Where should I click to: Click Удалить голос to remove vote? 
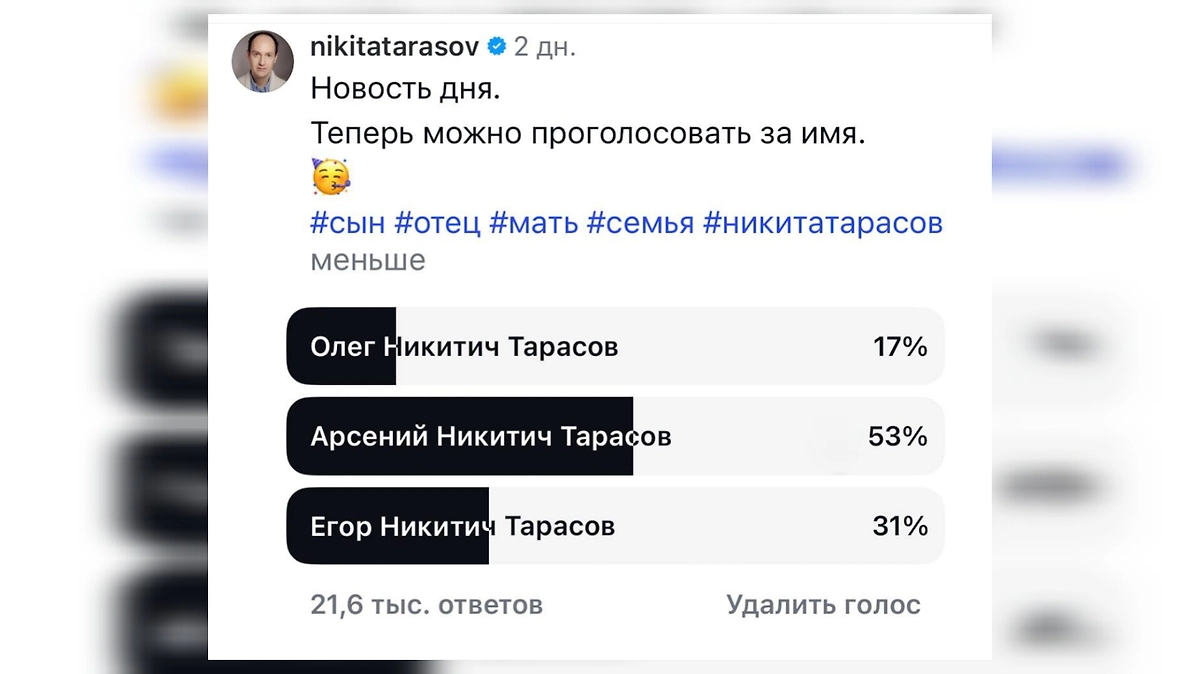point(823,604)
